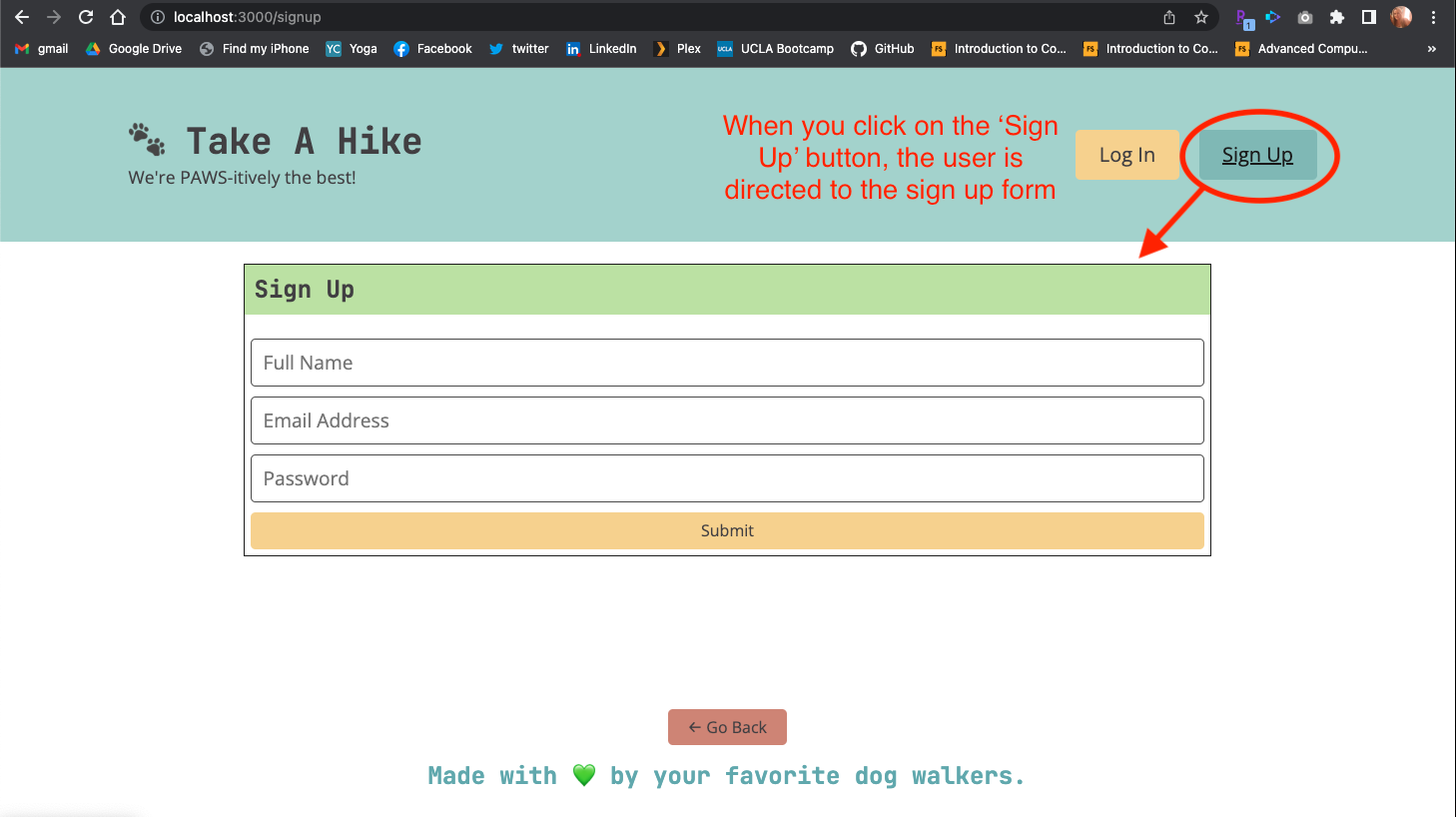Open the Yoga bookmark
The height and width of the screenshot is (817, 1456).
pyautogui.click(x=352, y=49)
